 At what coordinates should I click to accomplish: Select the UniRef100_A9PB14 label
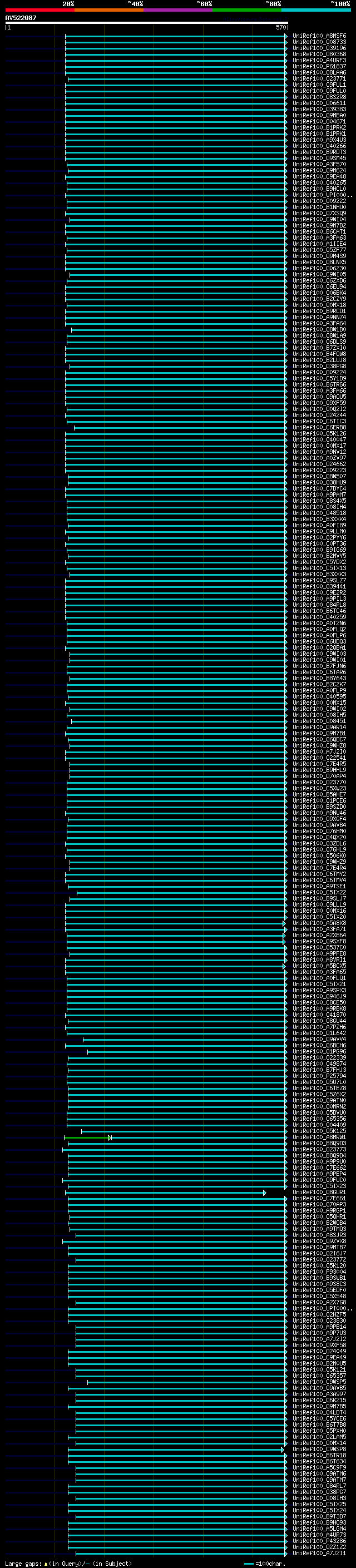319,1327
